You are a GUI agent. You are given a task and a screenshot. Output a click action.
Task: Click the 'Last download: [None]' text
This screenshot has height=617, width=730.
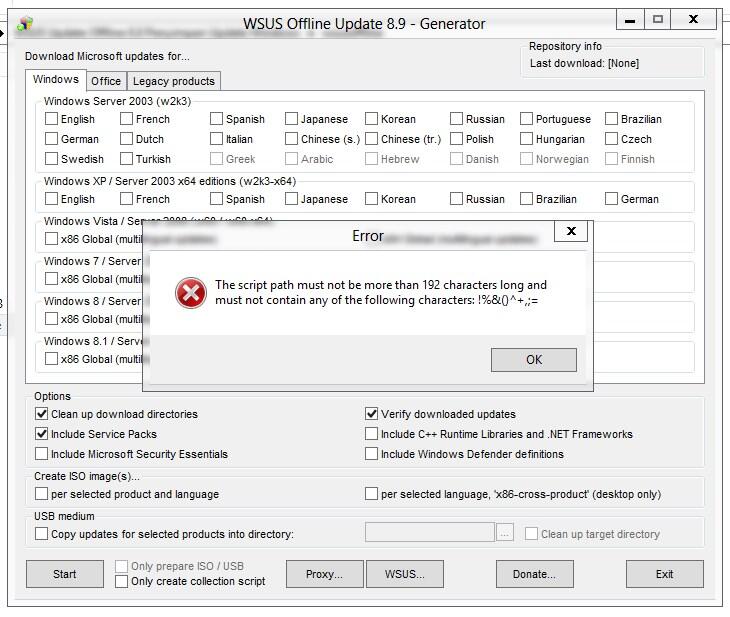tap(584, 63)
